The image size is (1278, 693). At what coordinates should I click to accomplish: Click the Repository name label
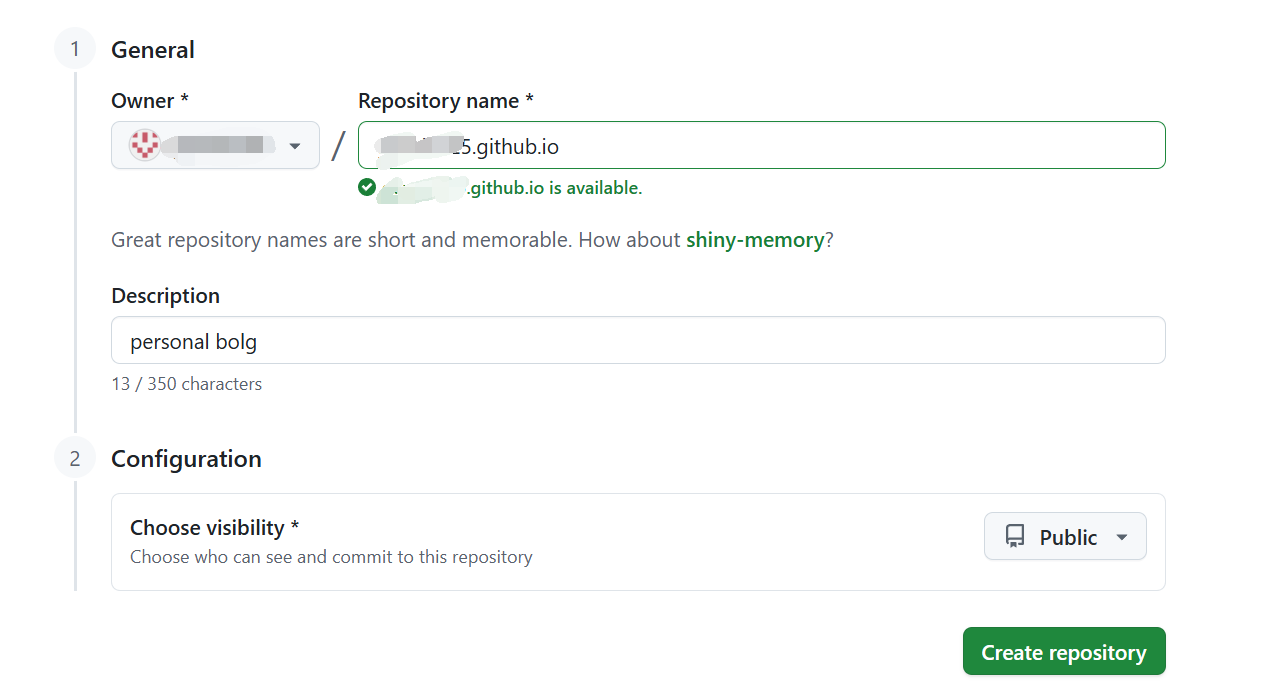[445, 101]
